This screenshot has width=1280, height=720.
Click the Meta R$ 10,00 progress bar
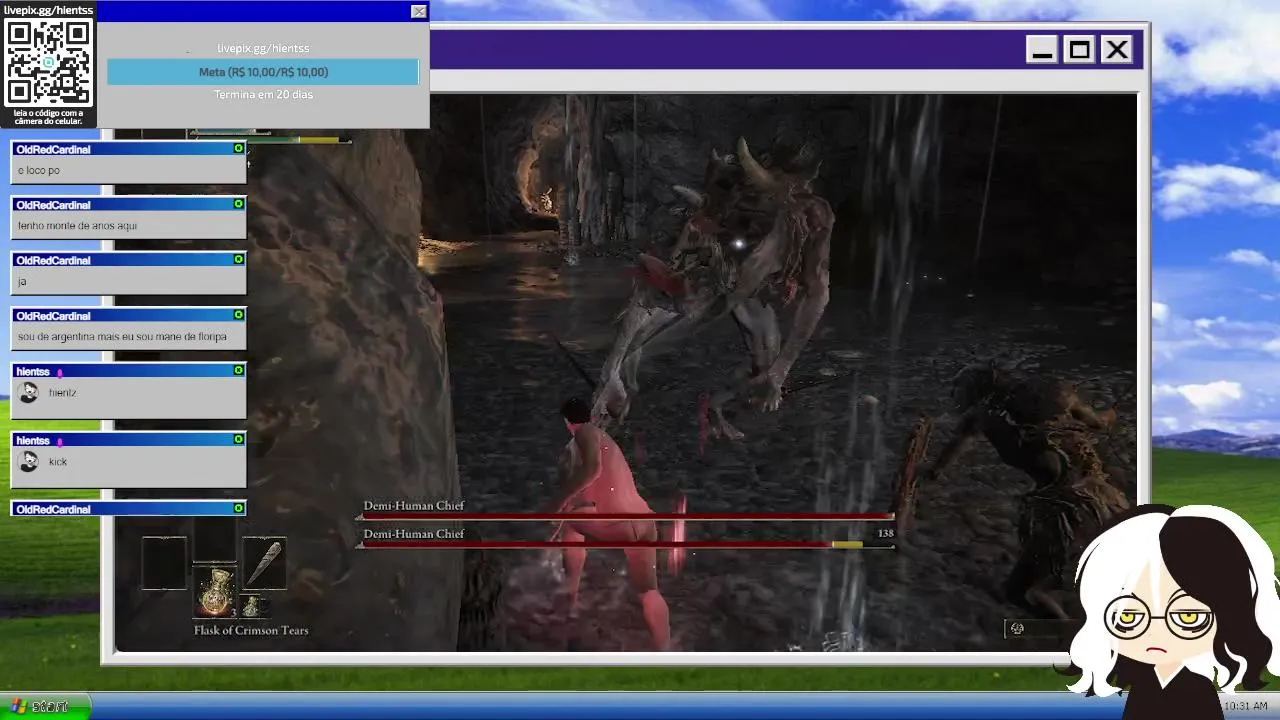(263, 72)
